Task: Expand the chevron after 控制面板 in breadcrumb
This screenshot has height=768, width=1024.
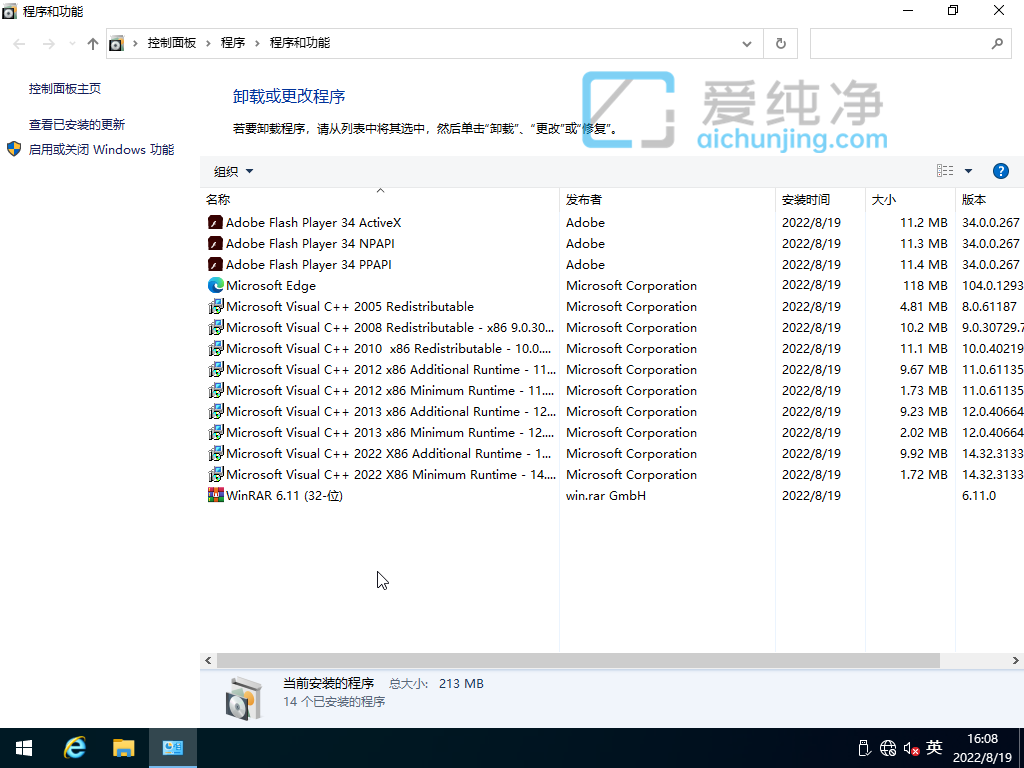Action: [x=208, y=43]
